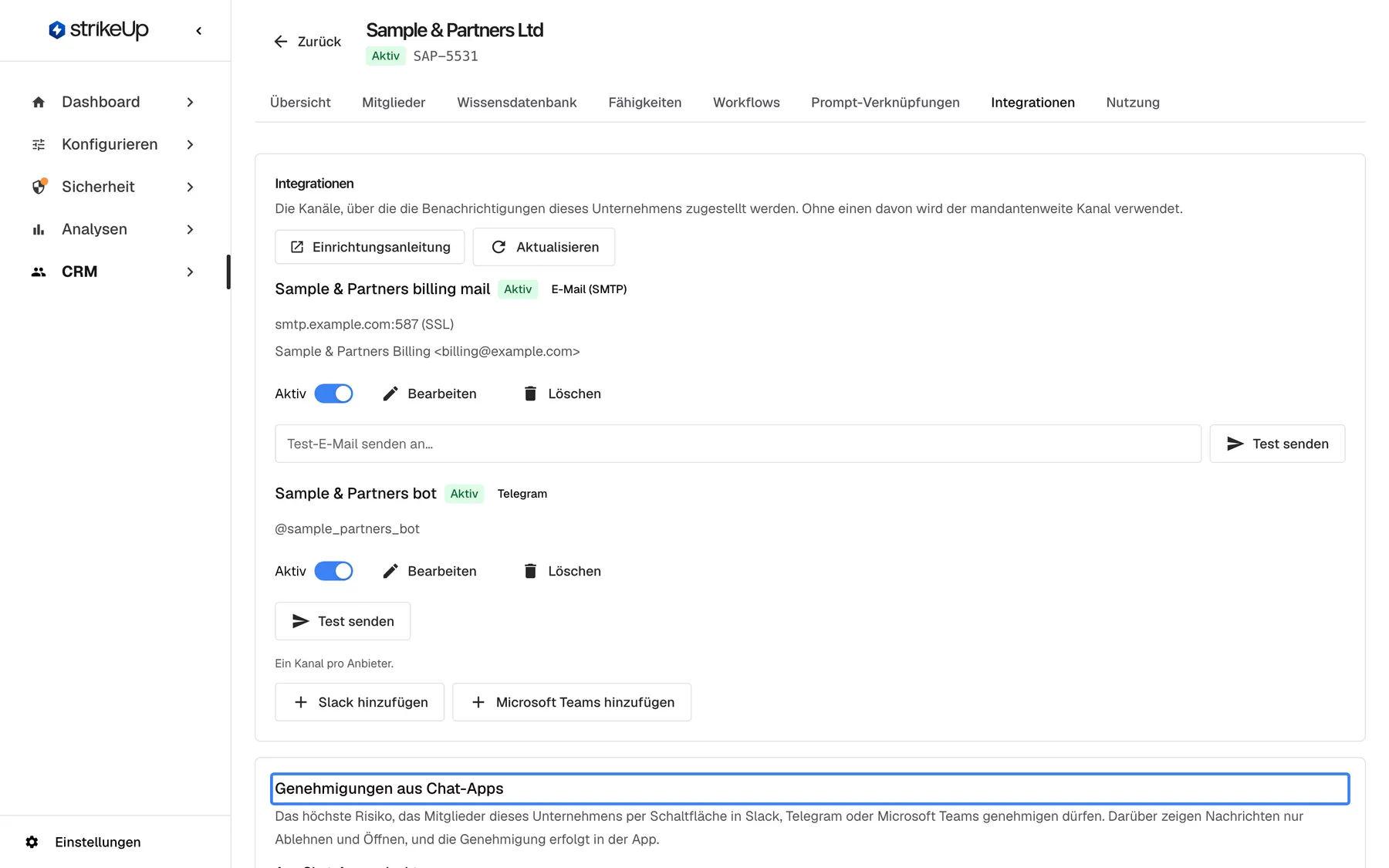Open the Prompt-Verknüpfungen tab
Viewport: 1389px width, 868px height.
click(x=885, y=103)
